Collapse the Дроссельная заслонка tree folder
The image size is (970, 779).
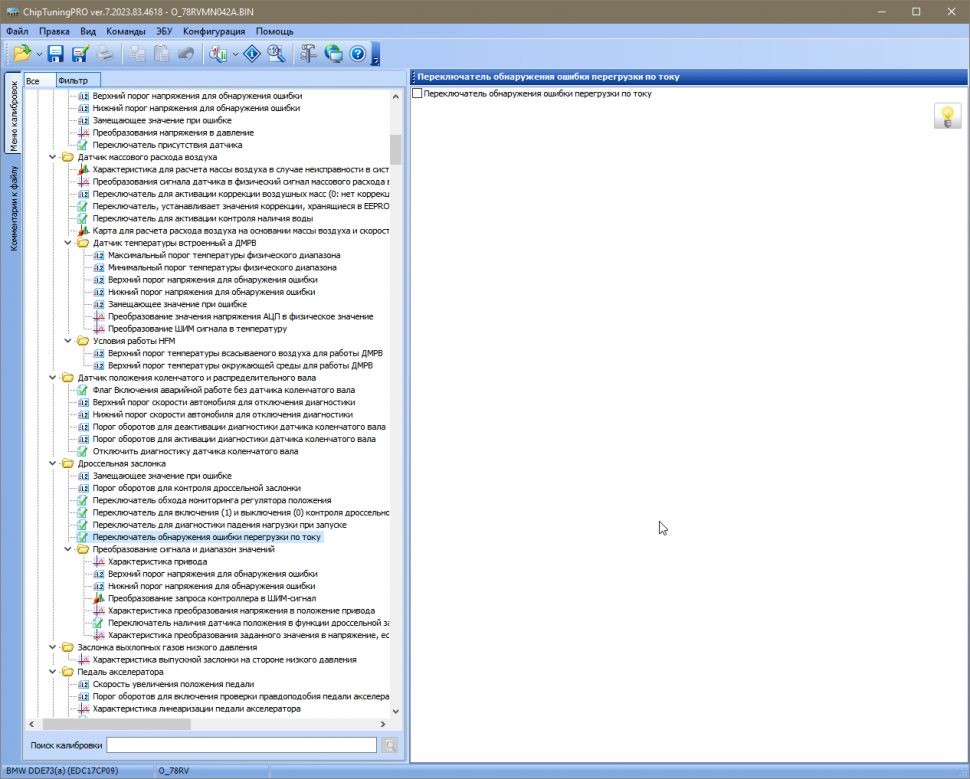point(54,464)
